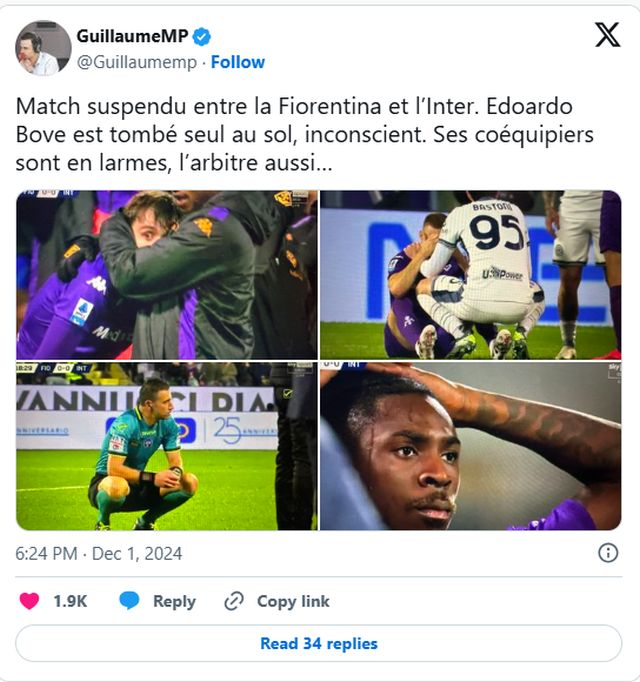Click the 1.9K likes count

[x=70, y=601]
